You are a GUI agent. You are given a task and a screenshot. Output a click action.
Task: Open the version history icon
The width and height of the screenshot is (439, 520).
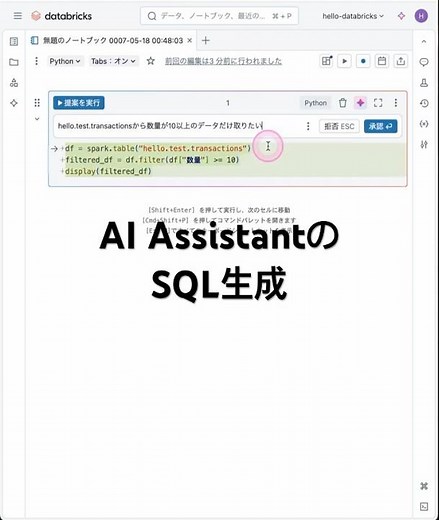tap(424, 103)
